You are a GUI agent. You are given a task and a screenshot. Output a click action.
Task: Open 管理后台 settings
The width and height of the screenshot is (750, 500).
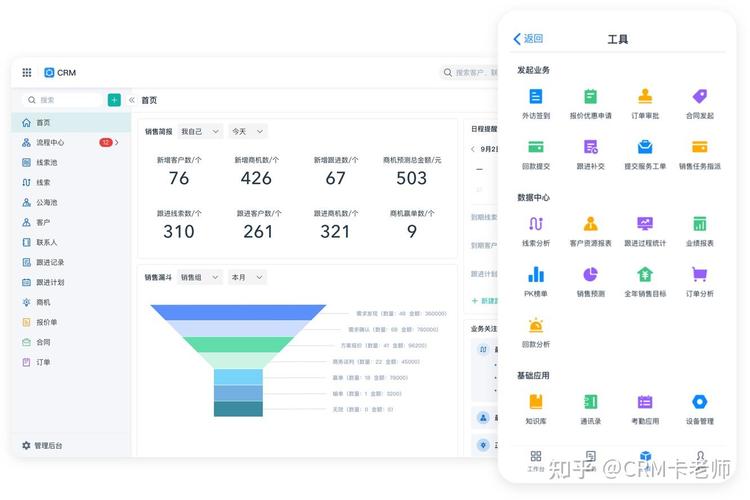click(42, 445)
